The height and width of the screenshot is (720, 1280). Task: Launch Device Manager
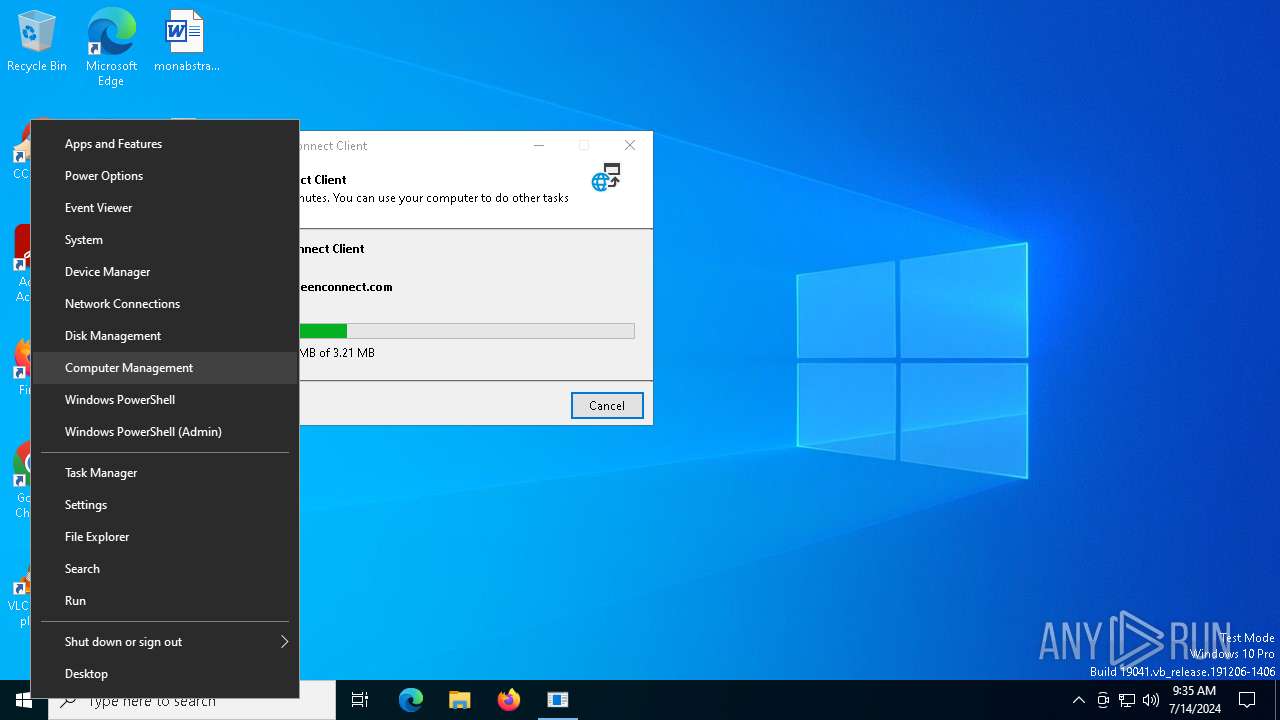click(x=165, y=272)
